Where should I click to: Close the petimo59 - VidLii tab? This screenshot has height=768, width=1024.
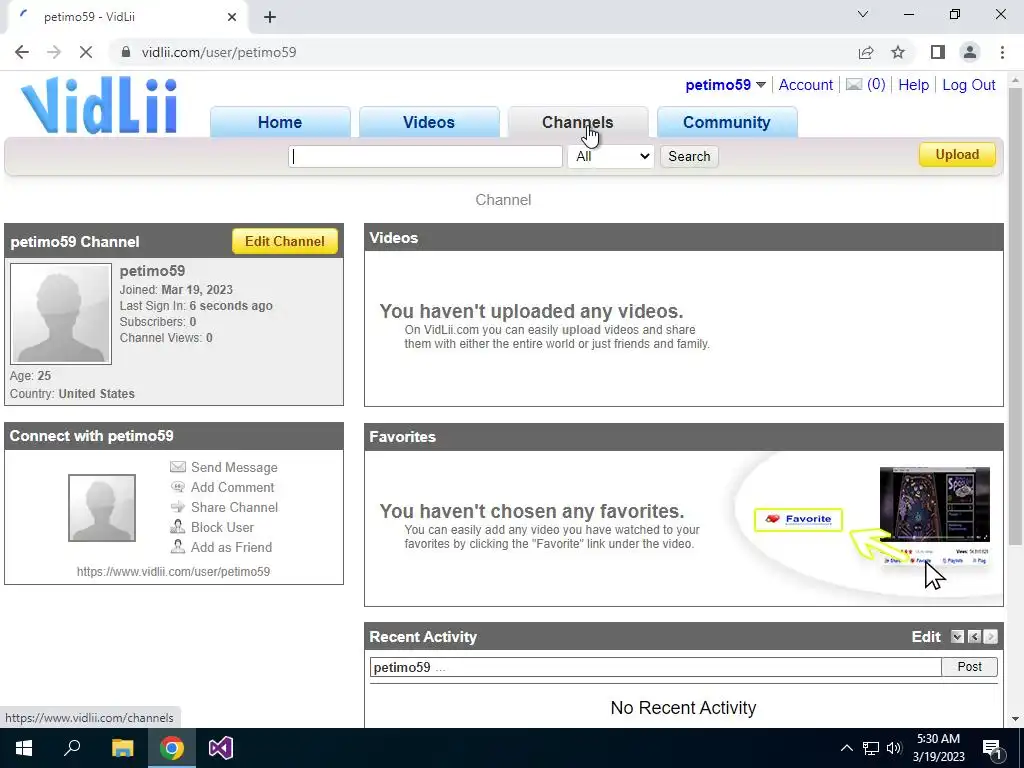pyautogui.click(x=232, y=17)
